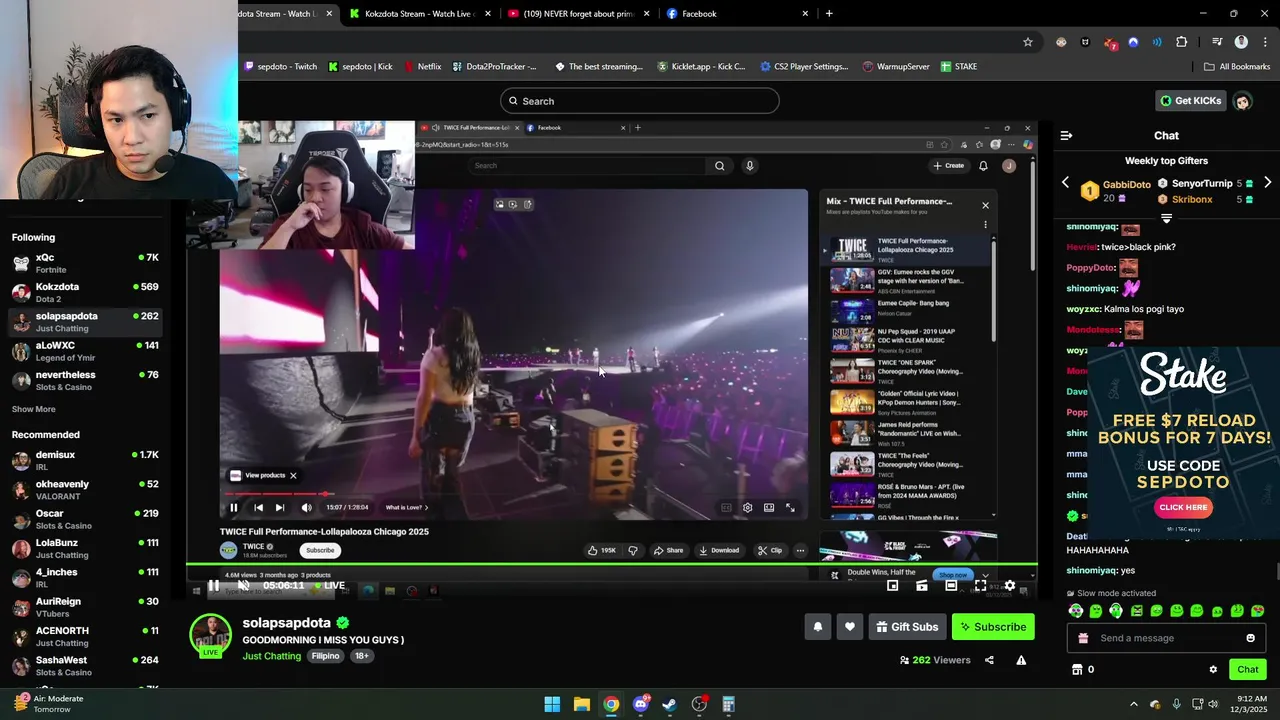Open xQc channel in Following list
Screen dimensions: 1280x720
[x=85, y=263]
